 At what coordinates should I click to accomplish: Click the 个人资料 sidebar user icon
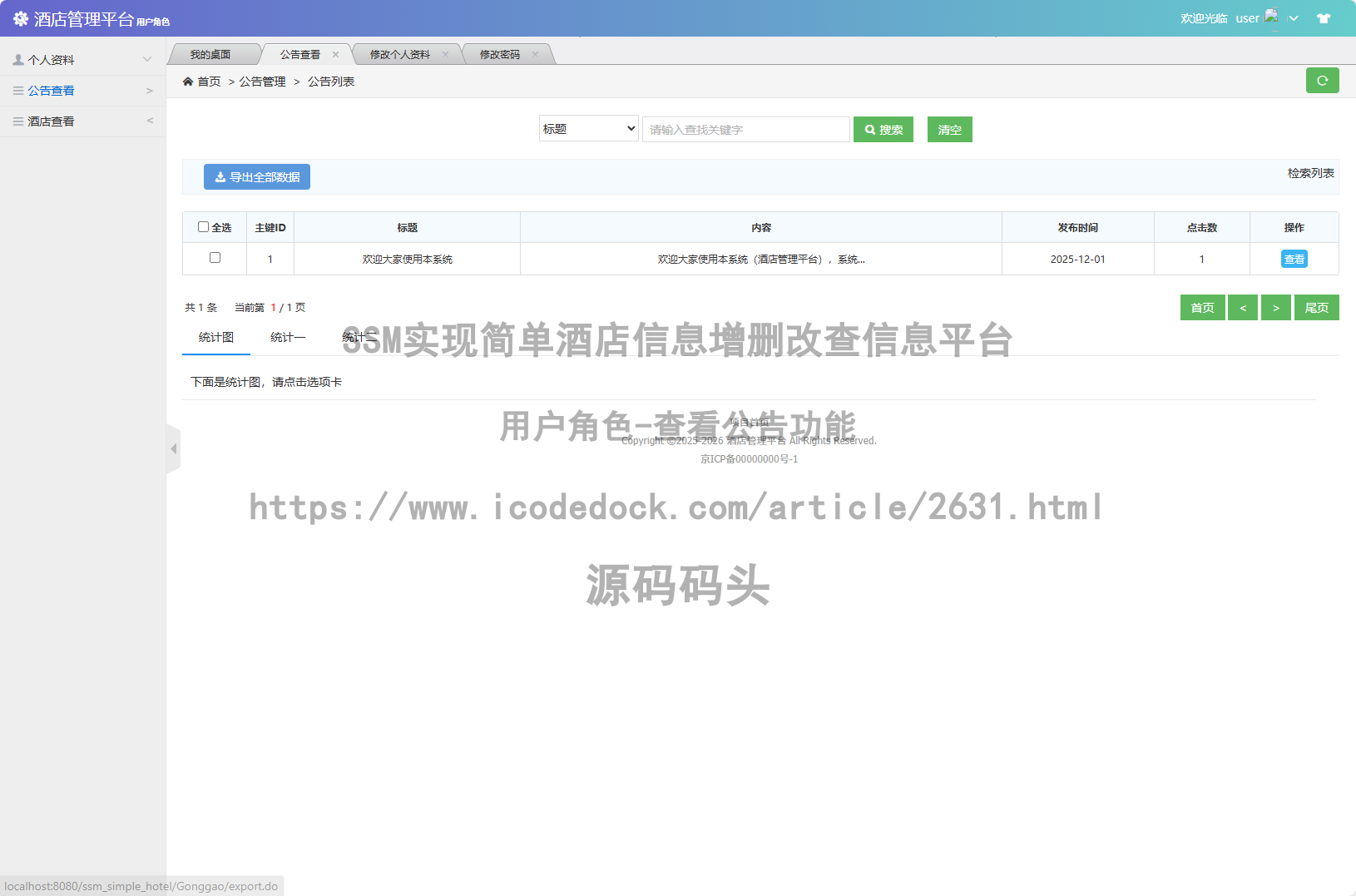click(x=17, y=59)
